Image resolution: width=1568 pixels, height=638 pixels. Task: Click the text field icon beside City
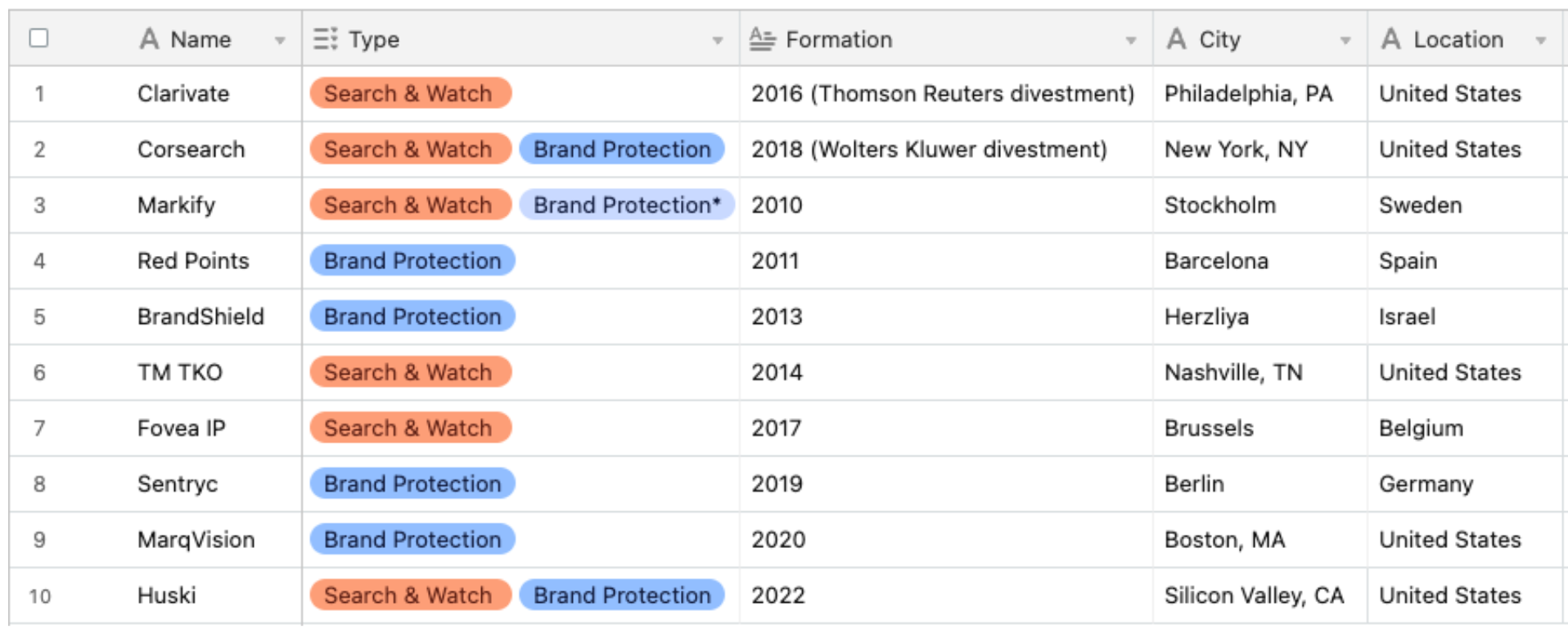click(x=1176, y=38)
